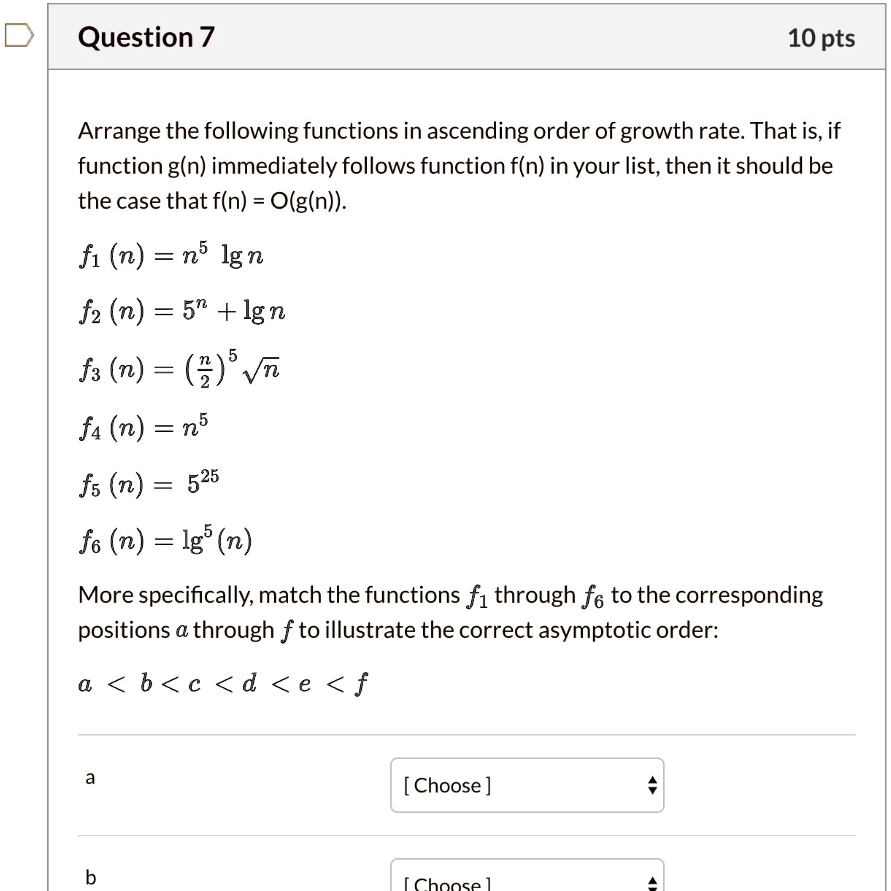Screen dimensions: 891x891
Task: Click the row label a
Action: [x=90, y=778]
